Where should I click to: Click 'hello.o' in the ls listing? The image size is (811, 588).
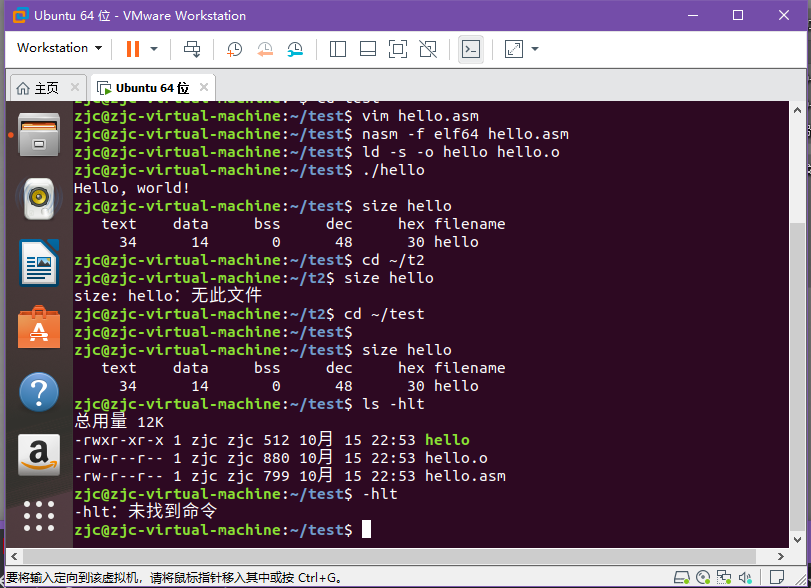(x=456, y=458)
